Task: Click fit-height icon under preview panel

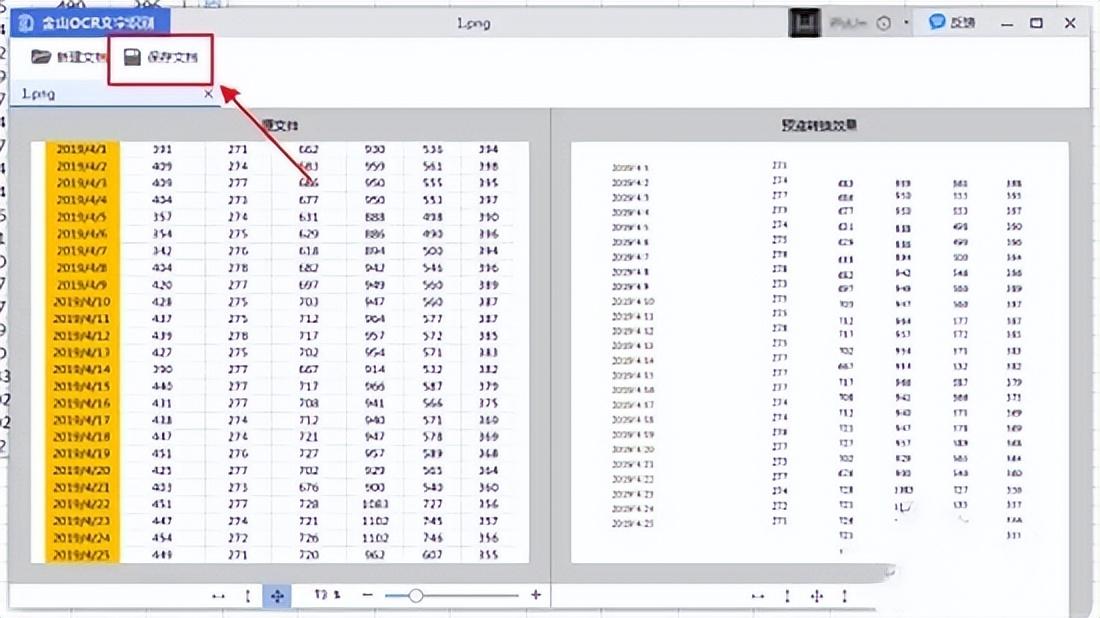Action: pos(787,596)
